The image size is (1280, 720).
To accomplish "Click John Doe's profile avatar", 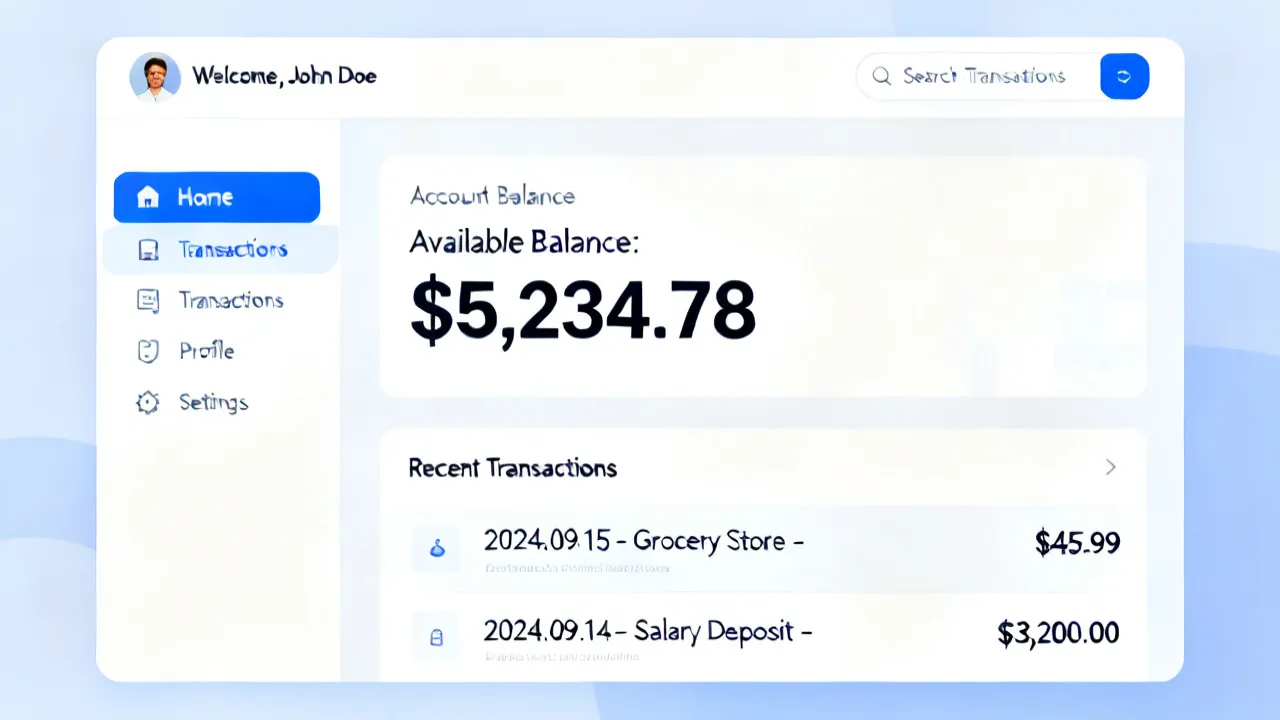I will (x=155, y=77).
